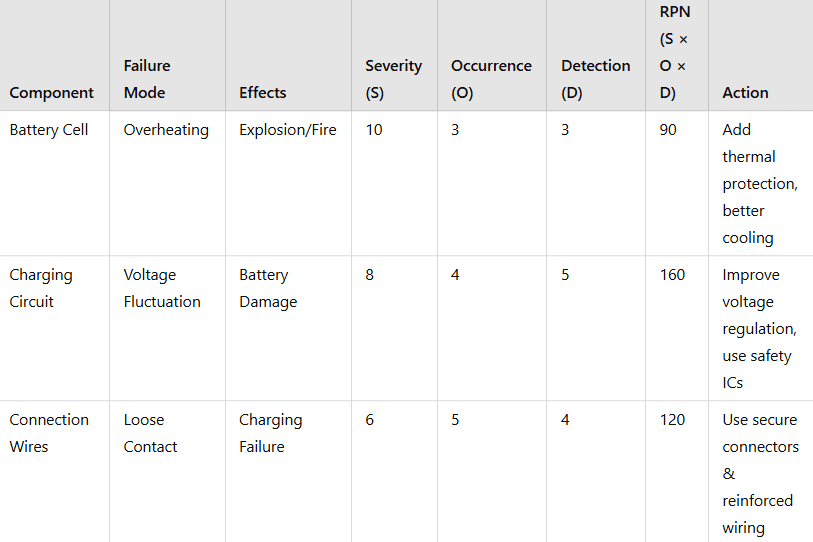
Task: Click the Loose Contact failure mode cell
Action: pyautogui.click(x=151, y=433)
